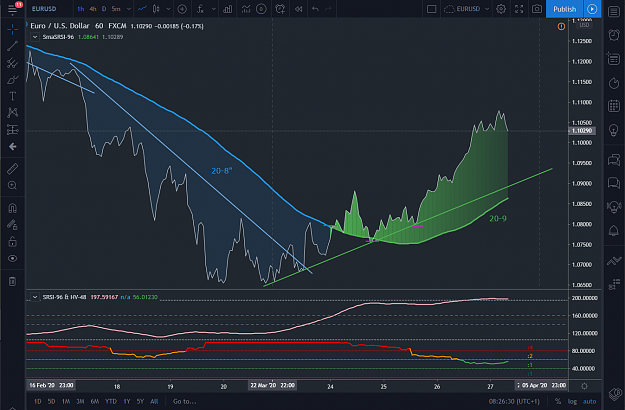Open the EURUSD saved layout dropdown arrow

[487, 9]
